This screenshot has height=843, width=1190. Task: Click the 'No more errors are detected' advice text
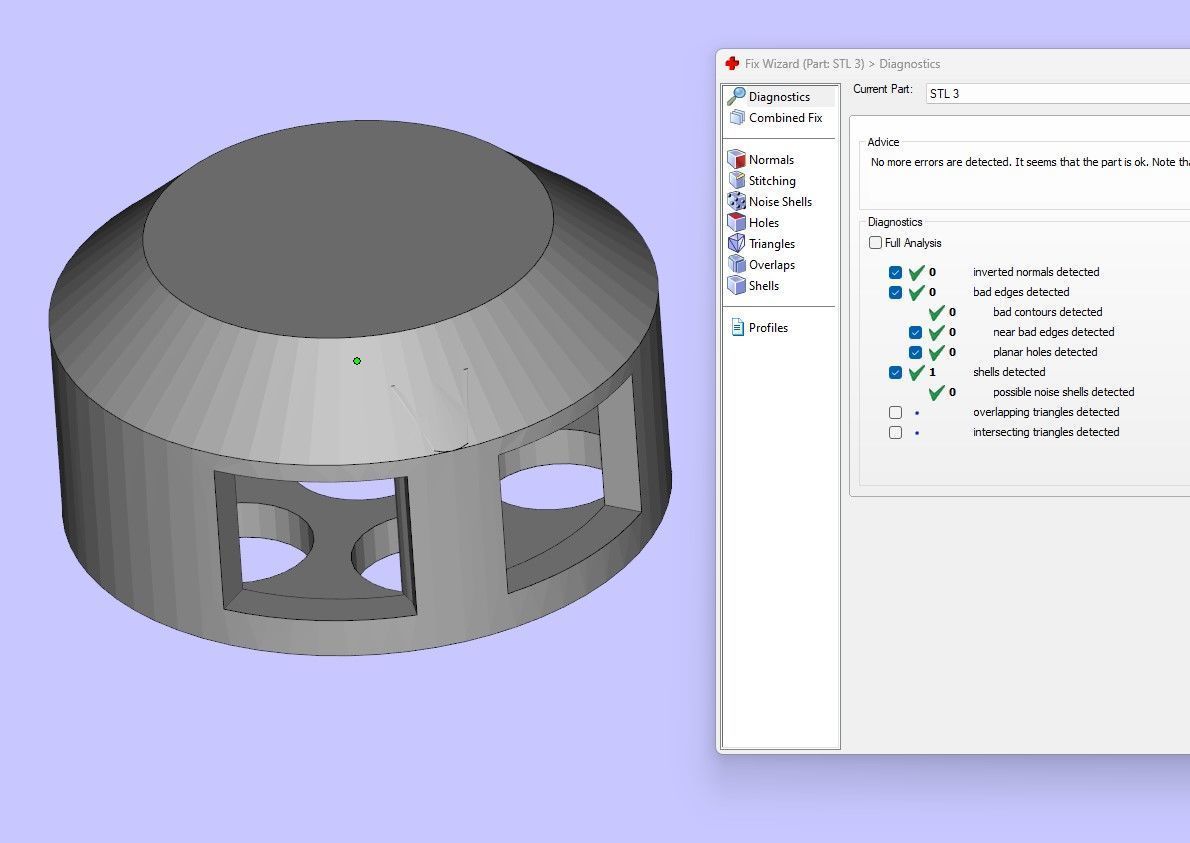(1030, 162)
